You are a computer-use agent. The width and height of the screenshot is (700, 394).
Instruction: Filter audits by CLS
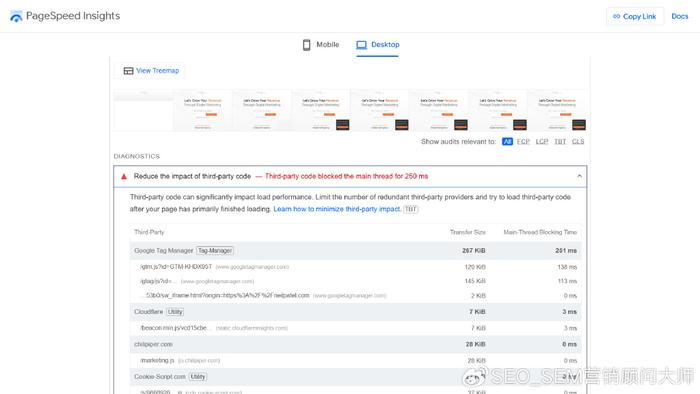[578, 141]
